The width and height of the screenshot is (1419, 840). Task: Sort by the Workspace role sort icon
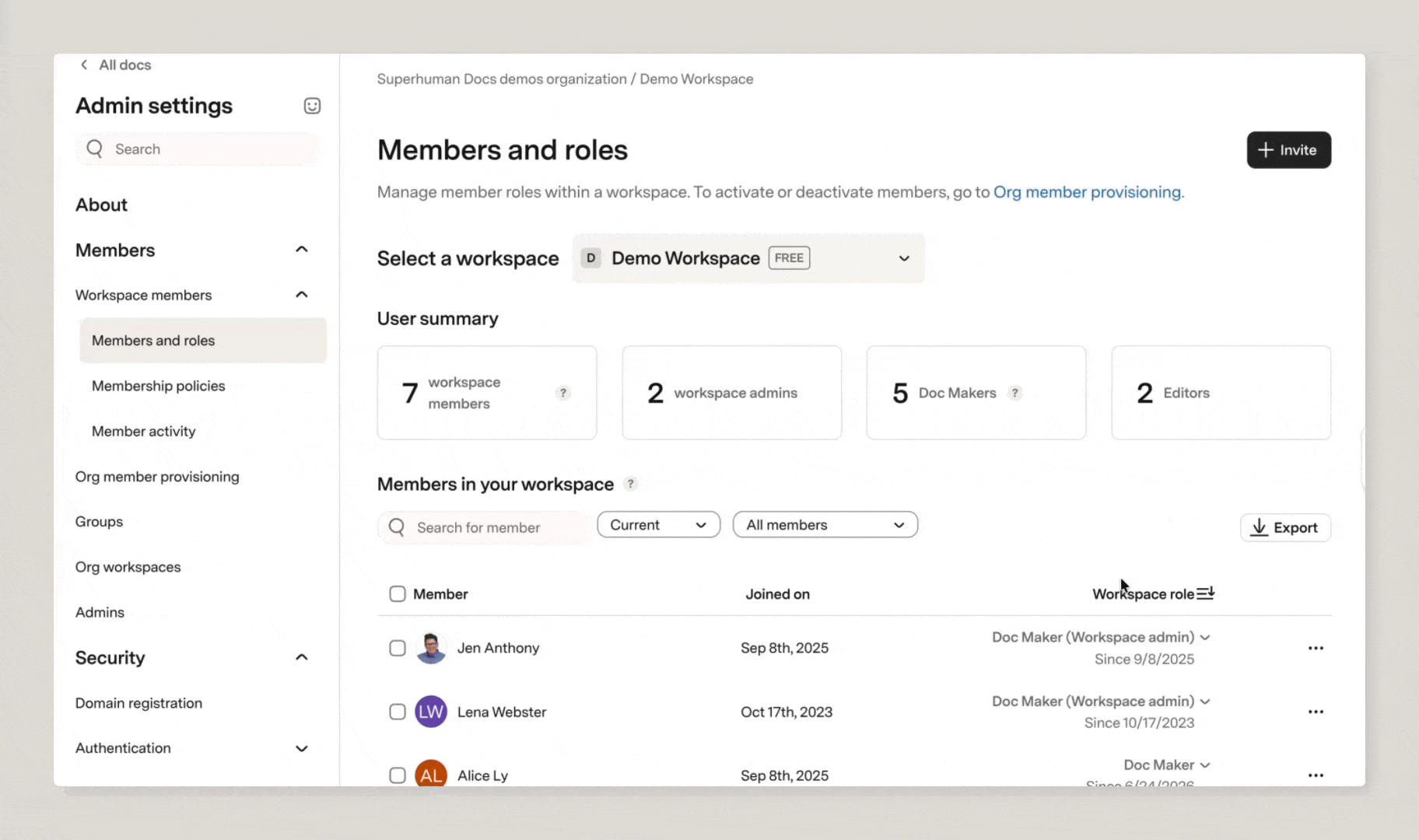point(1205,593)
